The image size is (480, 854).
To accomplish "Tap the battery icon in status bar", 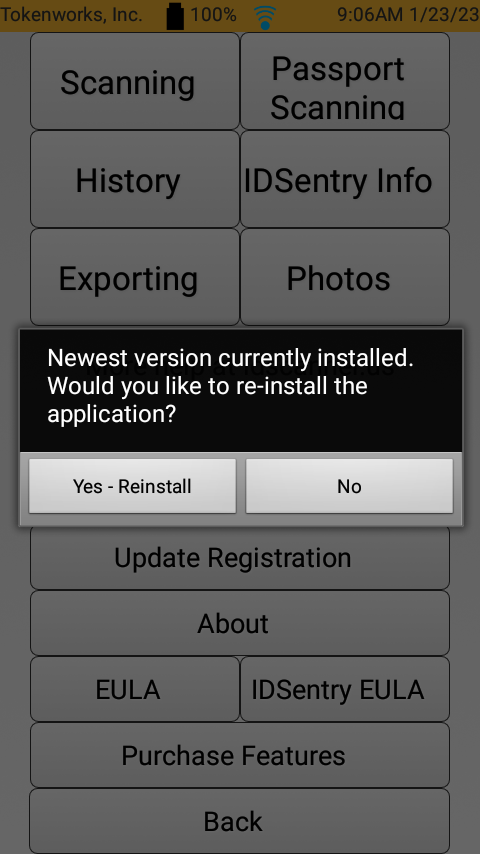I will [x=175, y=16].
